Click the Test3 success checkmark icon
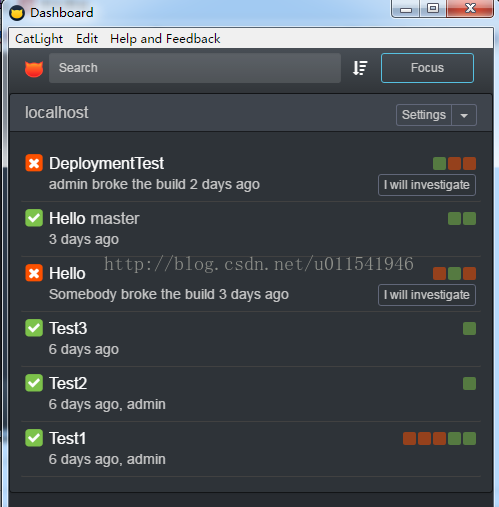This screenshot has width=499, height=507. point(34,328)
